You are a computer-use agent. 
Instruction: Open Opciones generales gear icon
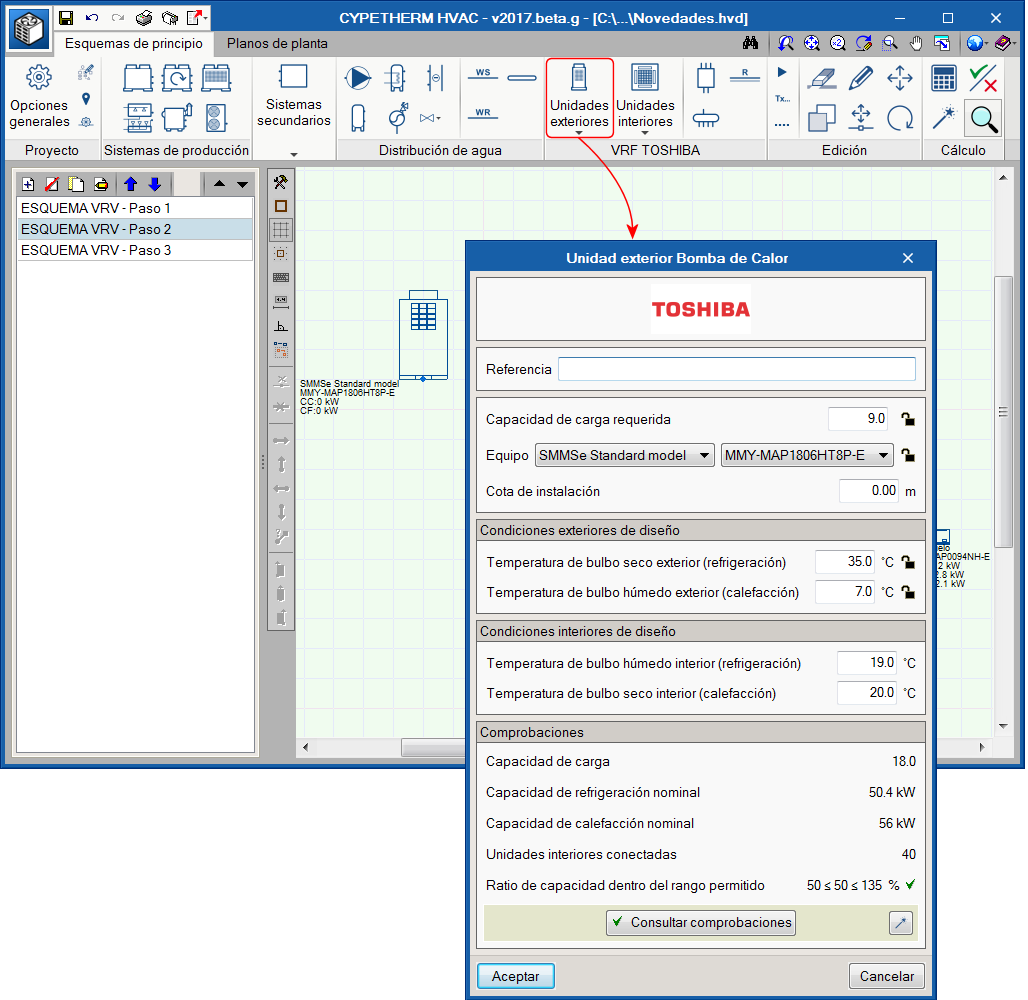click(38, 77)
